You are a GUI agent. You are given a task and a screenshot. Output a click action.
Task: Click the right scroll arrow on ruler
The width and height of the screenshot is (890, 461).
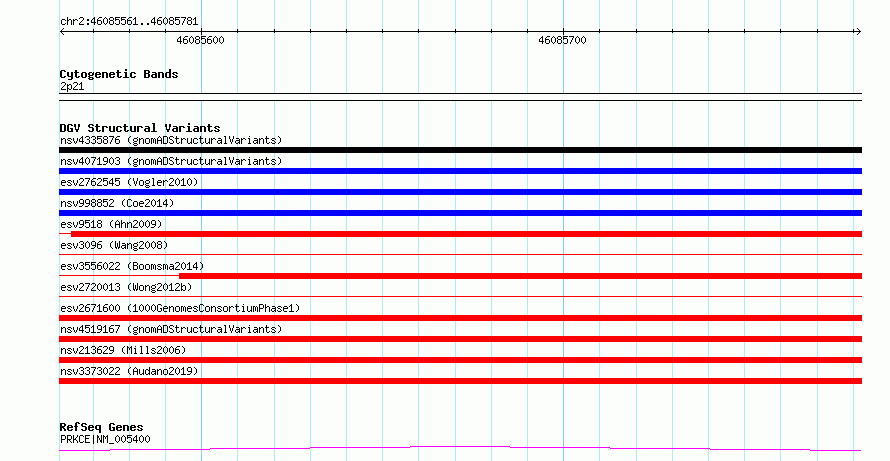pos(858,32)
